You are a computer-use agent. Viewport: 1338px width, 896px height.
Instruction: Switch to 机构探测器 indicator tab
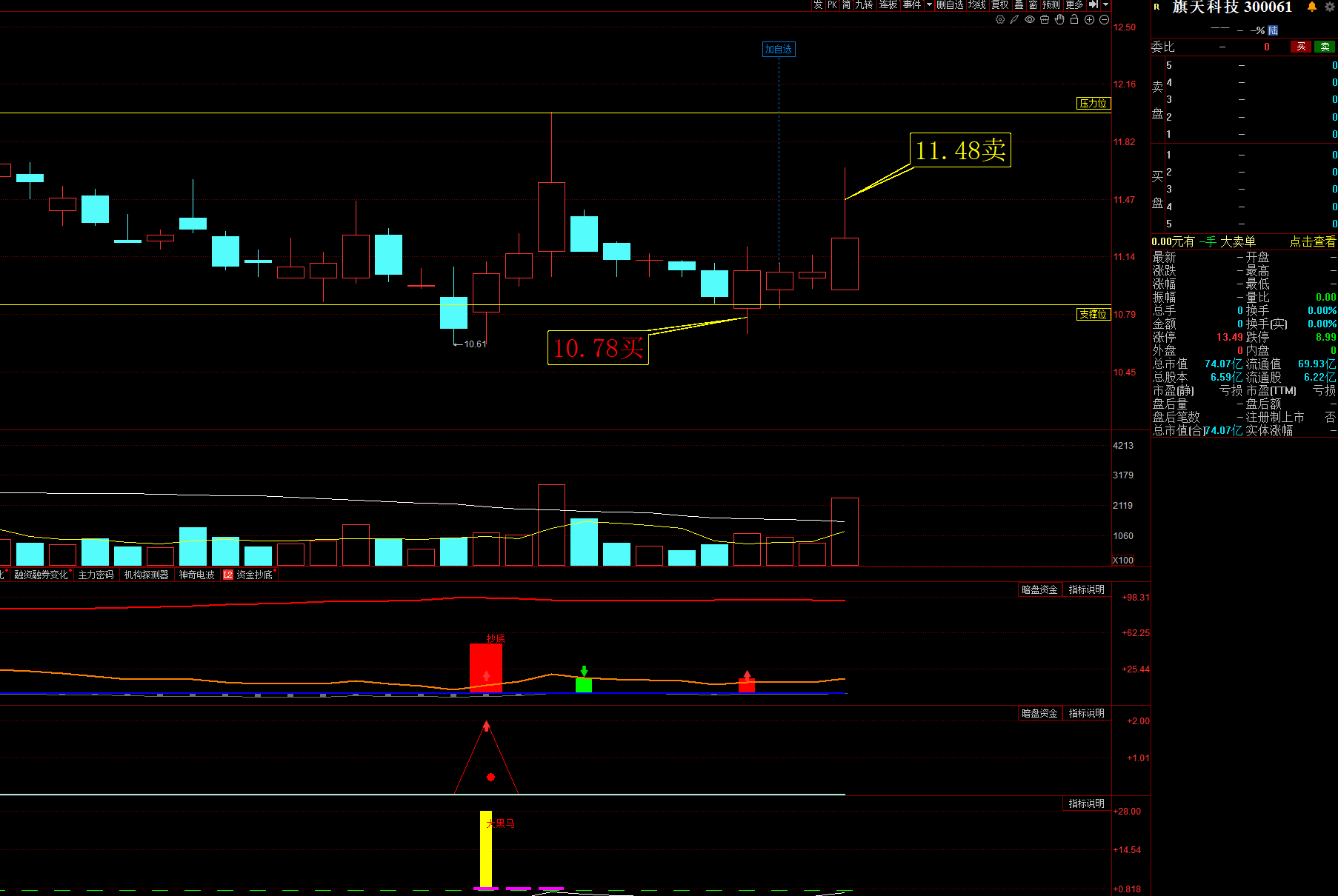coord(147,575)
